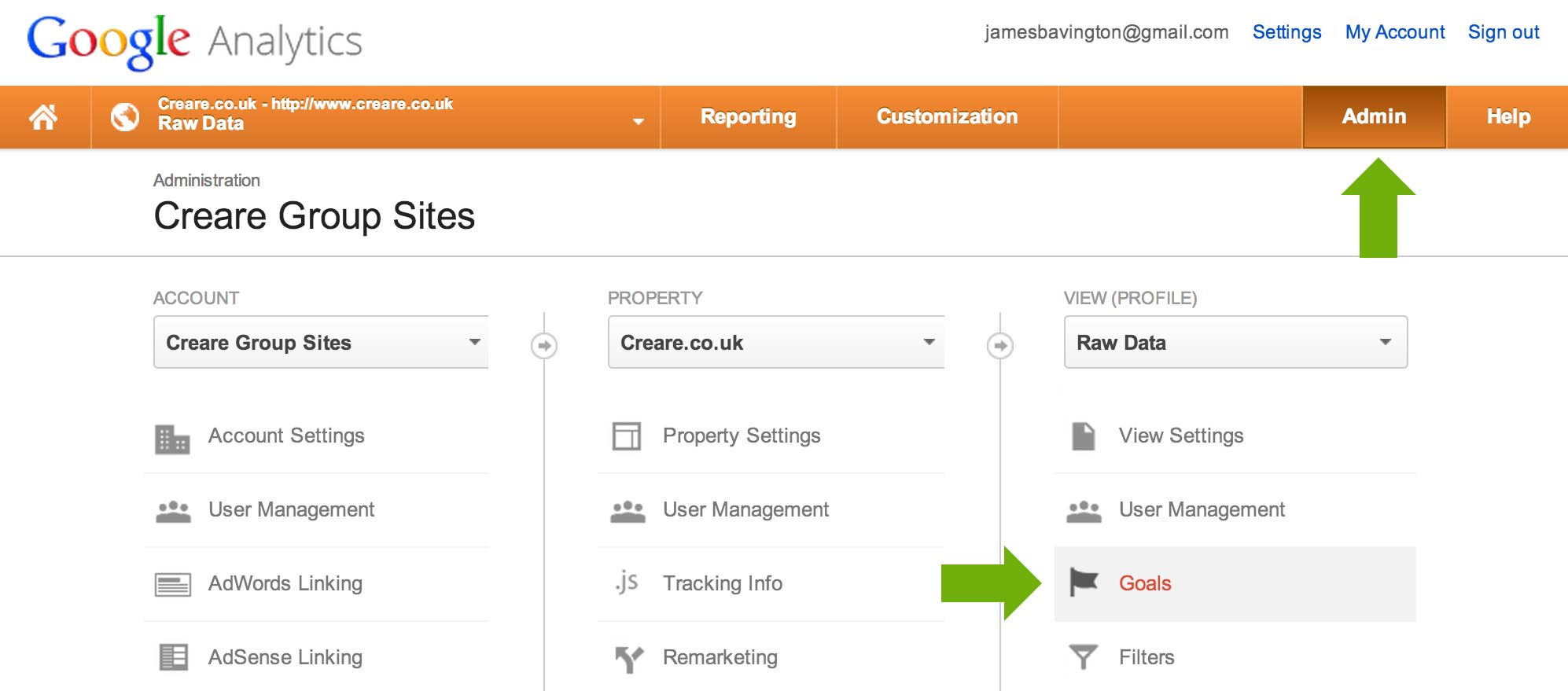Open User Management under Account
Viewport: 1568px width, 691px height.
(291, 509)
